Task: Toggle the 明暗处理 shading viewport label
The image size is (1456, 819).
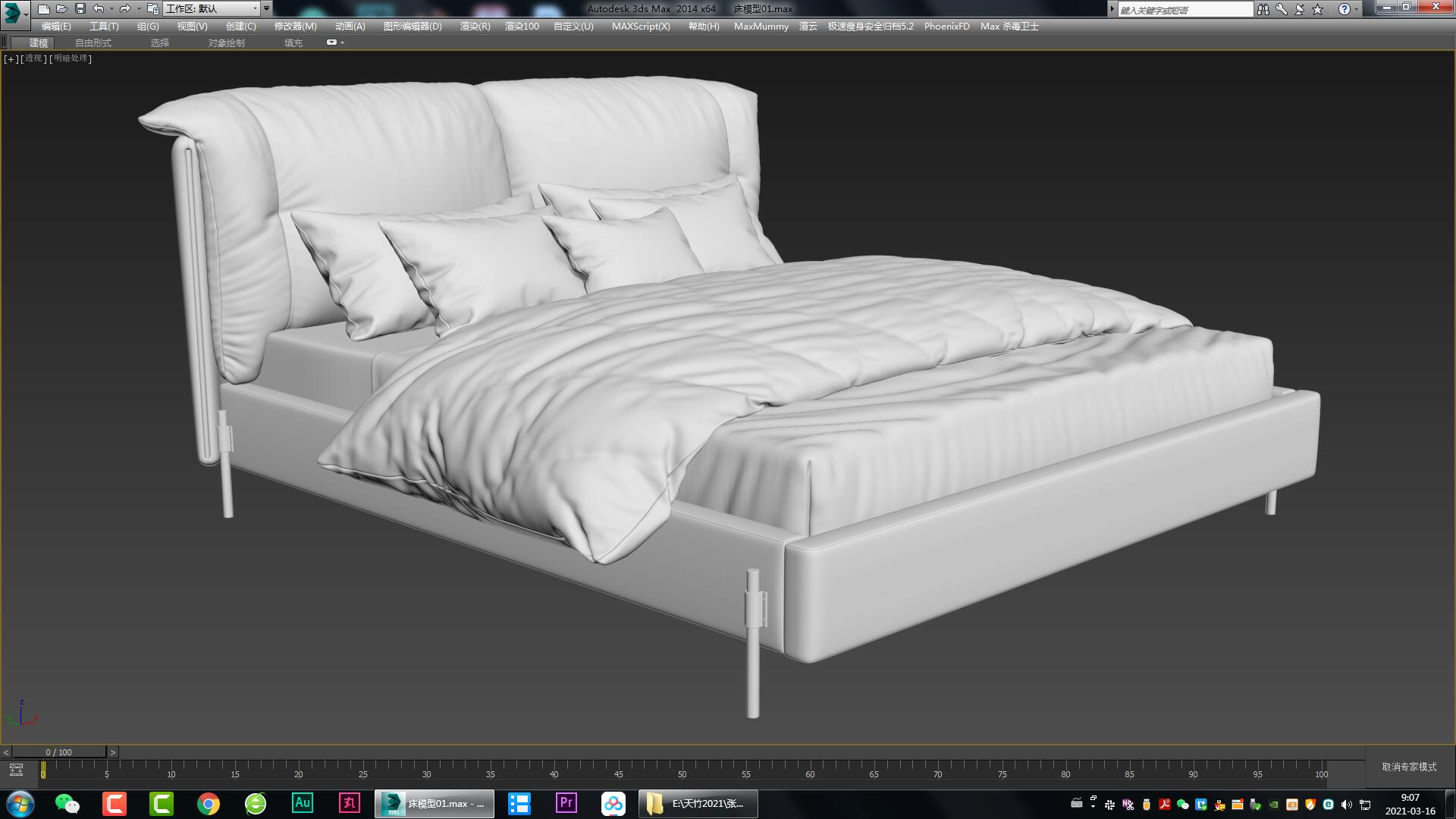Action: [70, 58]
